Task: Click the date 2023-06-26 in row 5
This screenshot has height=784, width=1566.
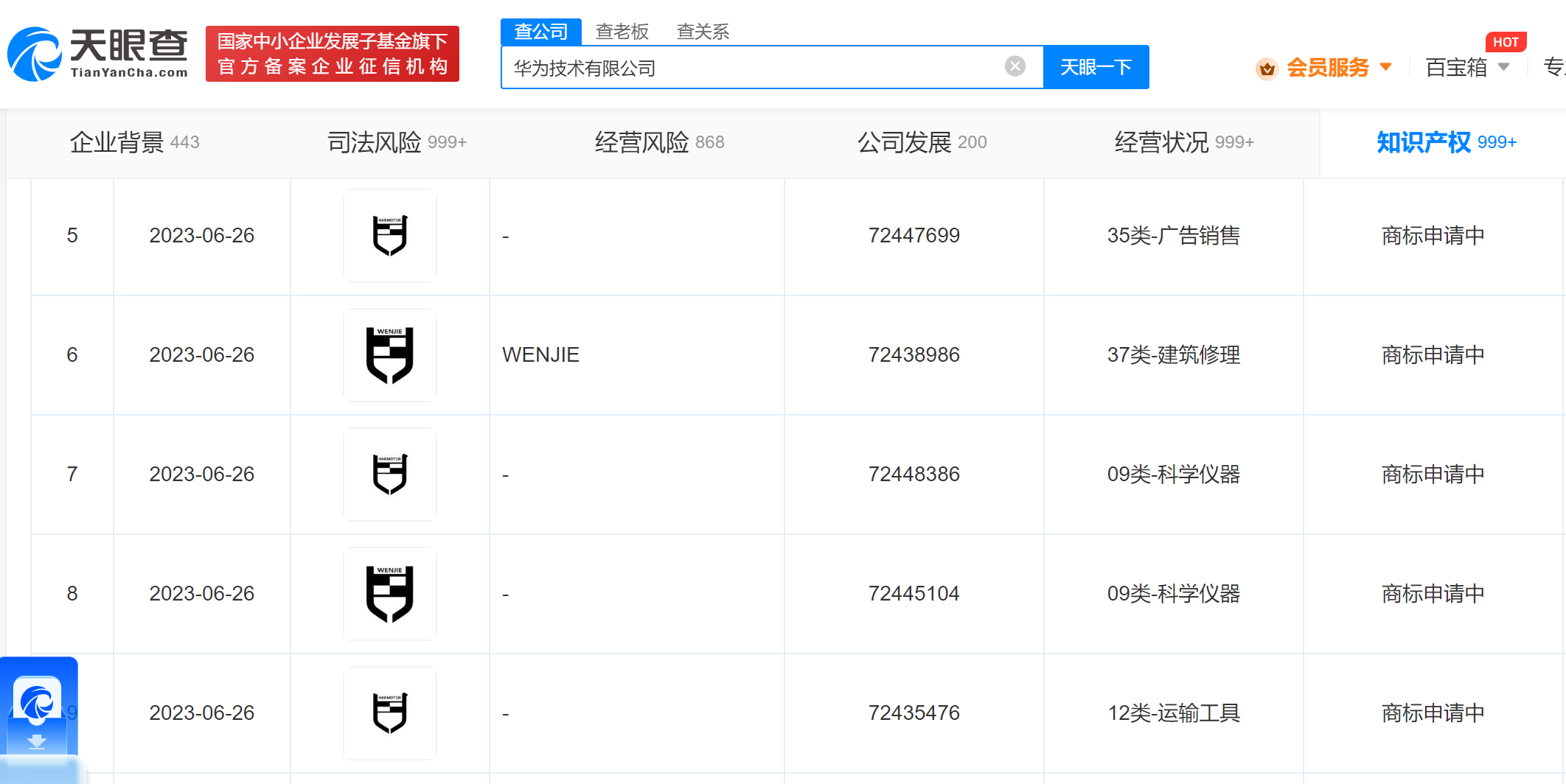Action: [202, 236]
